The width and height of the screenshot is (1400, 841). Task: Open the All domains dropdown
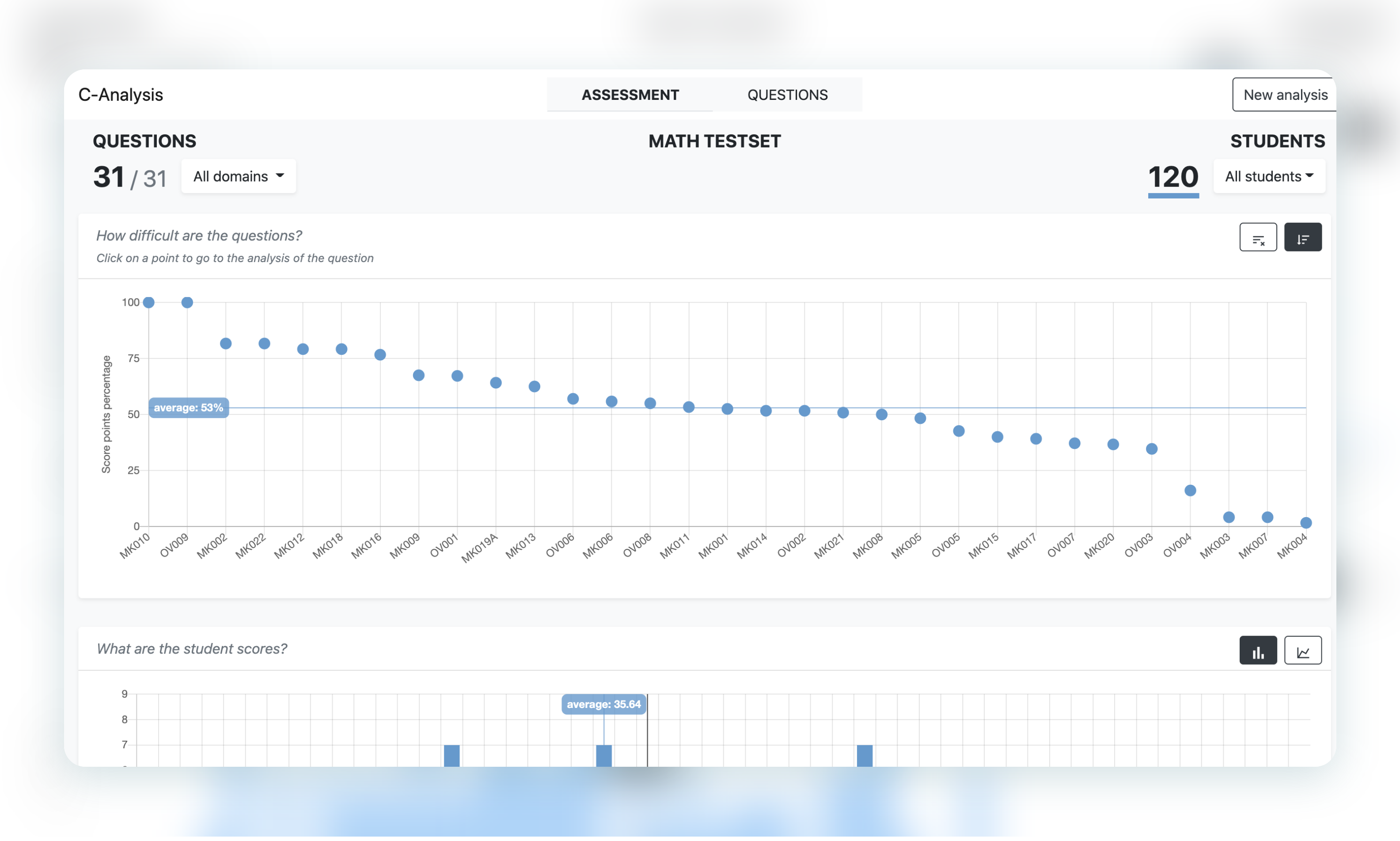coord(238,176)
